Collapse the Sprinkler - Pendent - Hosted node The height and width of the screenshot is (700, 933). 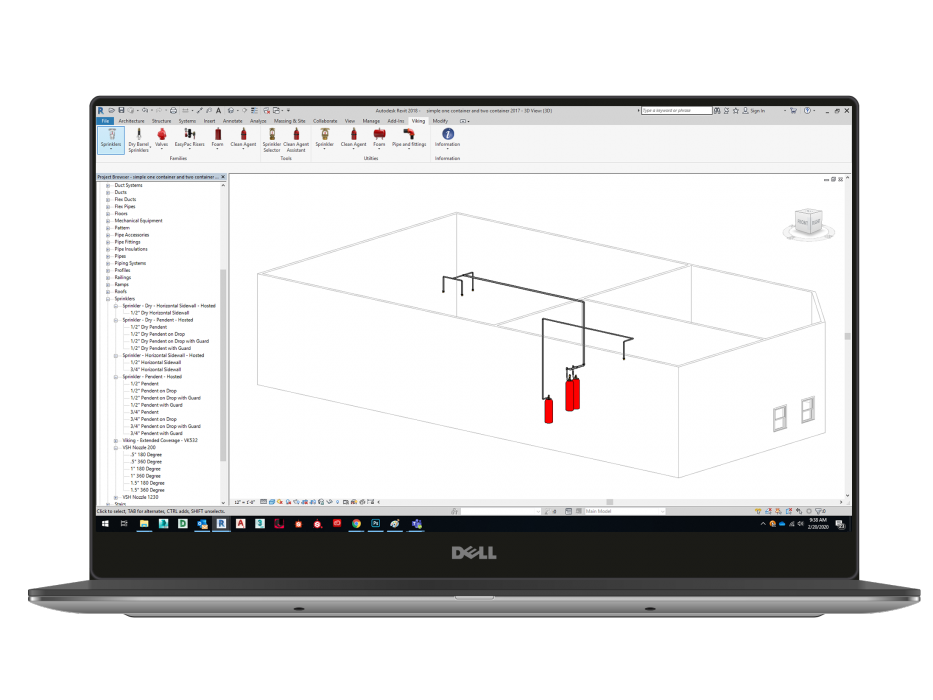pos(116,377)
